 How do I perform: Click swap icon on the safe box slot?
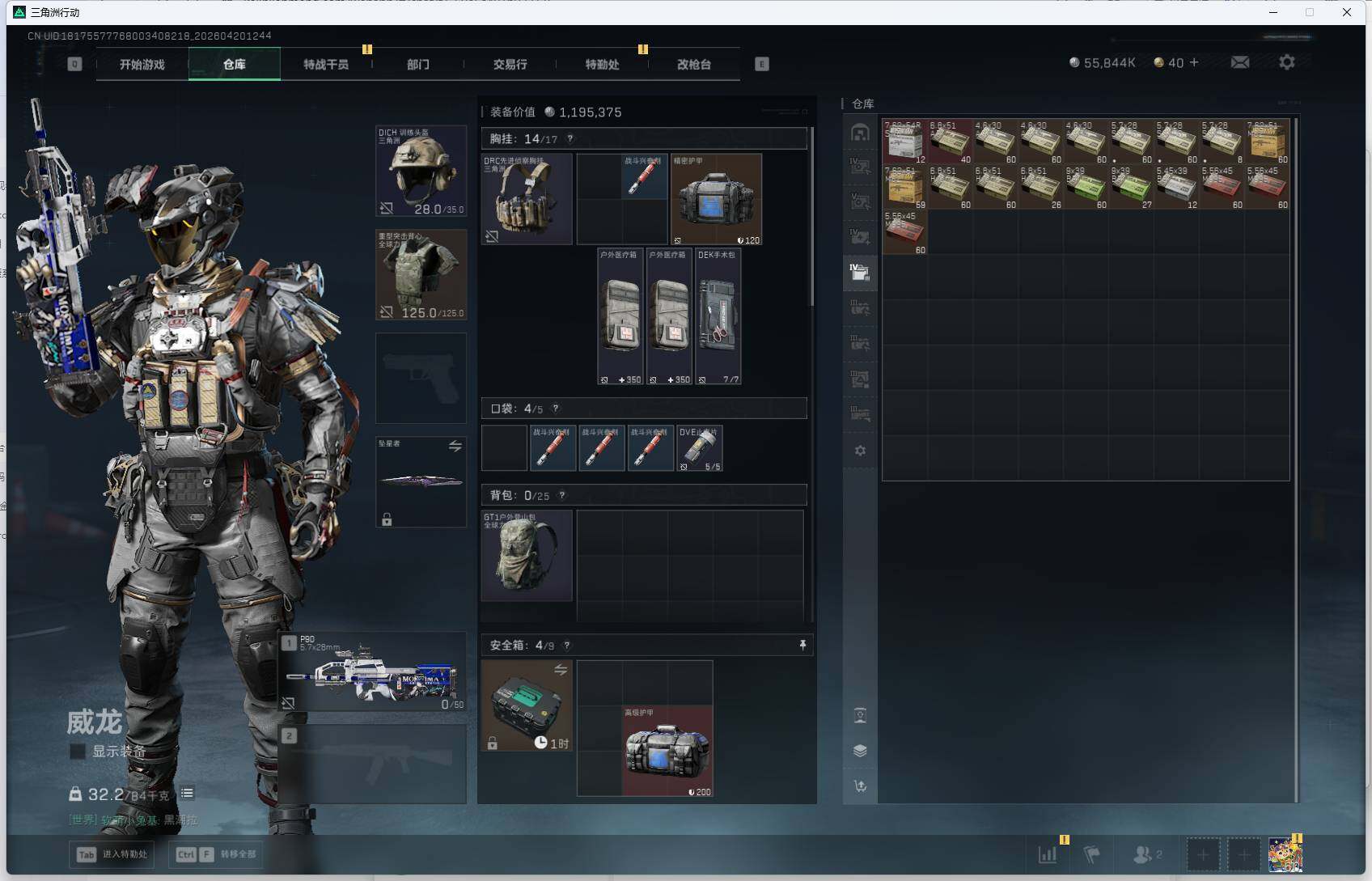click(561, 670)
